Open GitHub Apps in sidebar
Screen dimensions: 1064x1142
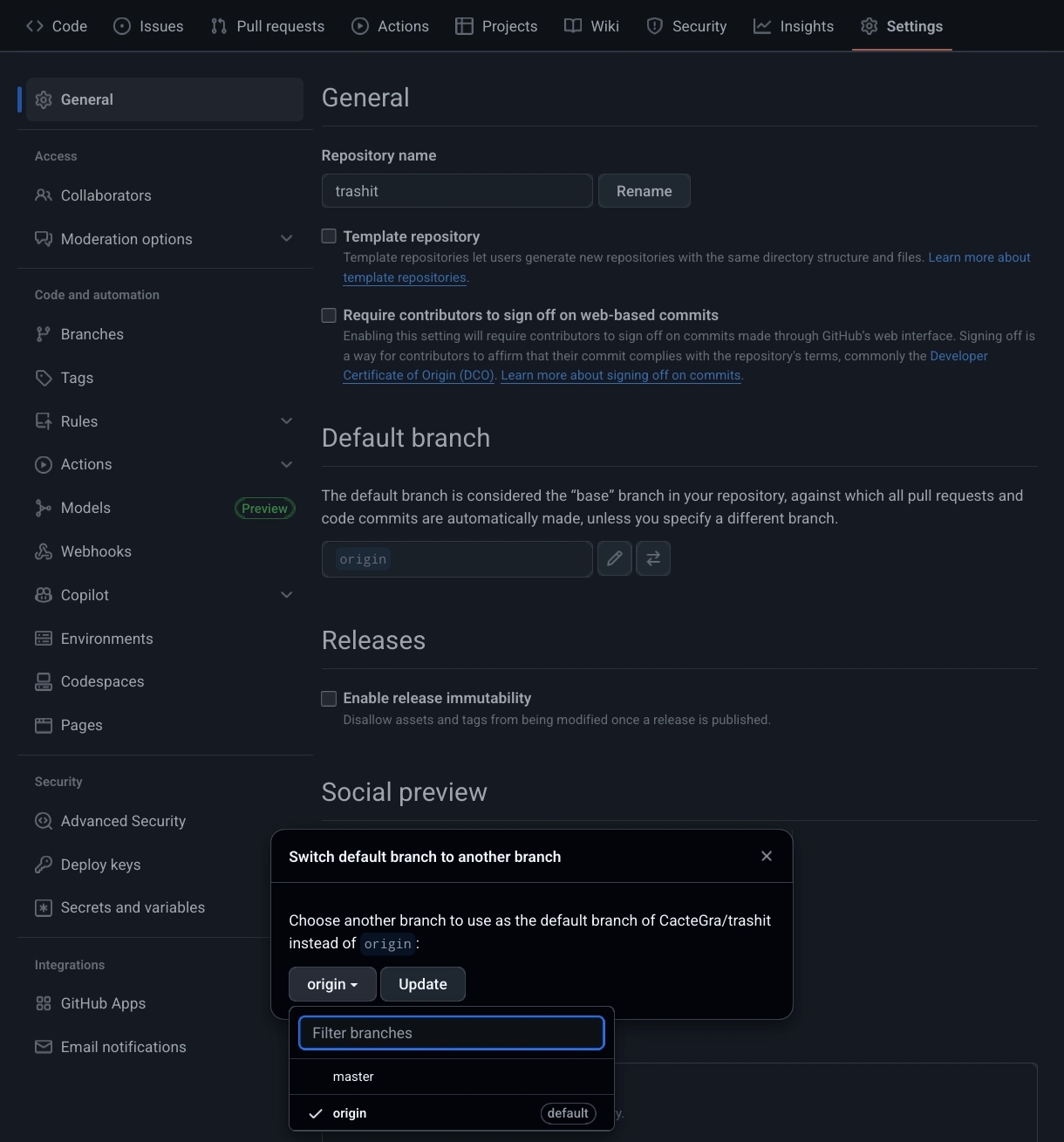103,1003
